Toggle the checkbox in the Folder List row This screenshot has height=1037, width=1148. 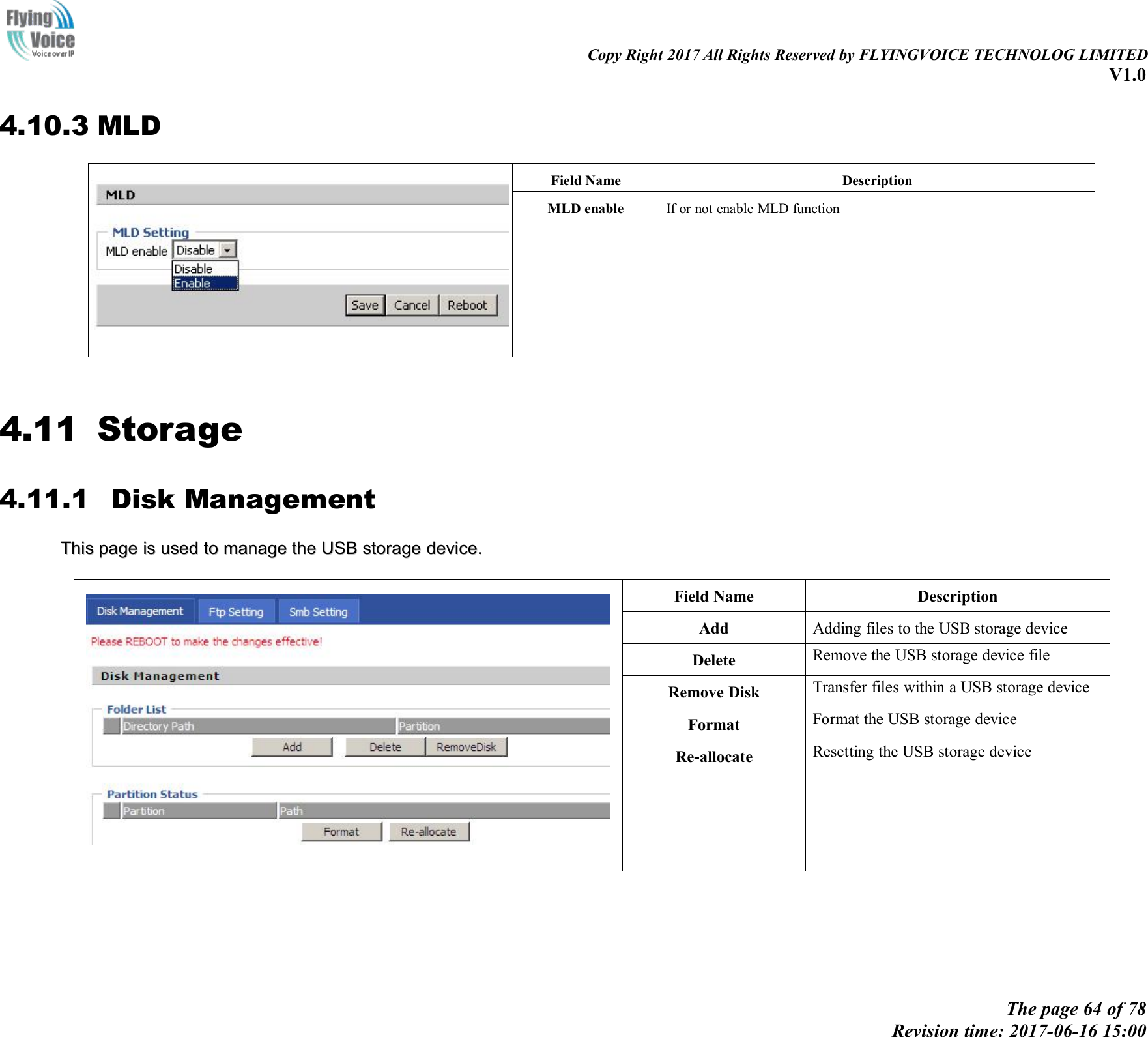tap(111, 725)
